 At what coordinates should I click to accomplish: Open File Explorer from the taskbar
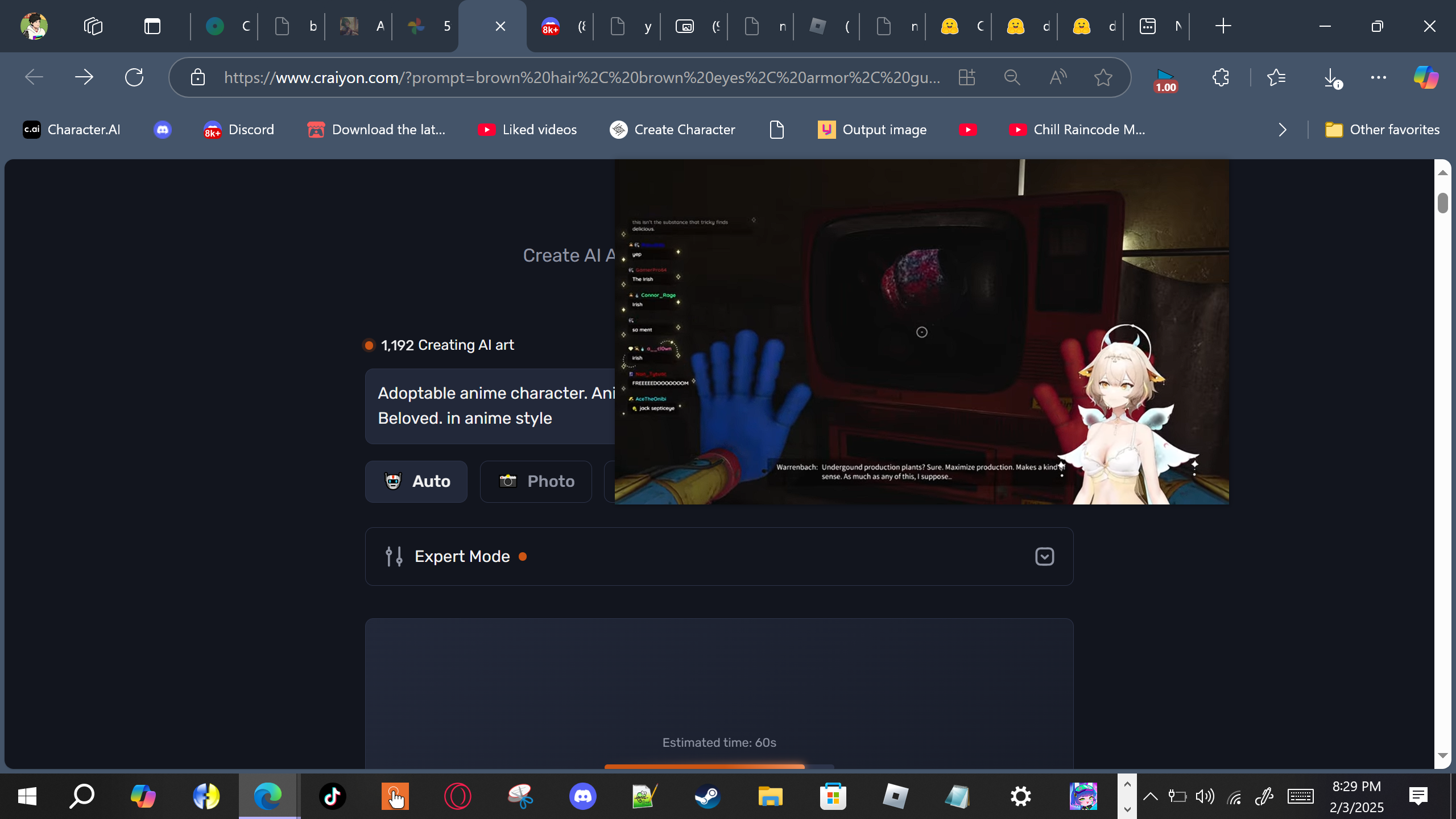click(770, 796)
